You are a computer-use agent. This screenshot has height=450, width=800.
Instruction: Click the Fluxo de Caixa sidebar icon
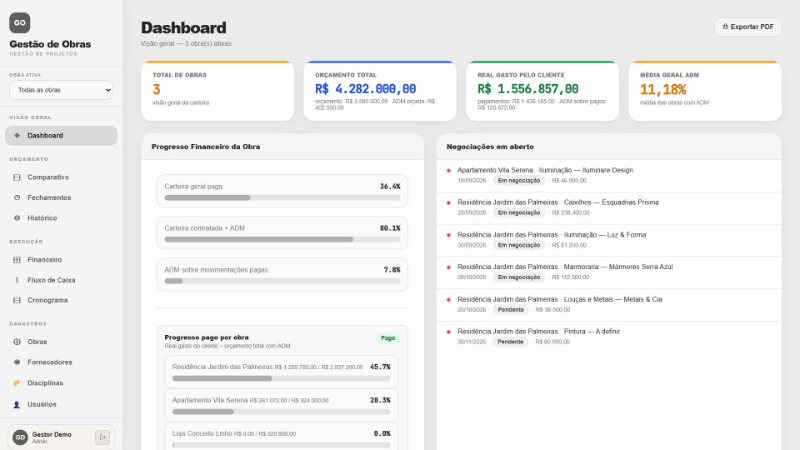17,280
